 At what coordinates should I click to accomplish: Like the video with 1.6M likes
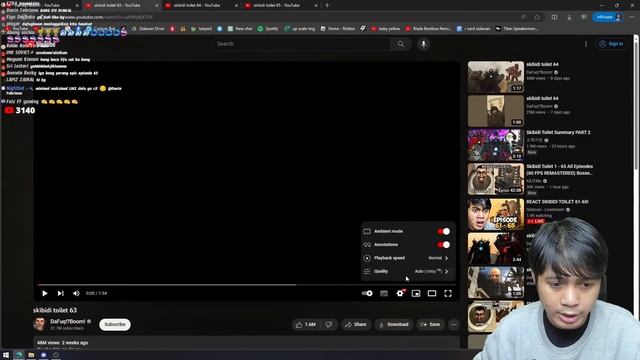(306, 324)
